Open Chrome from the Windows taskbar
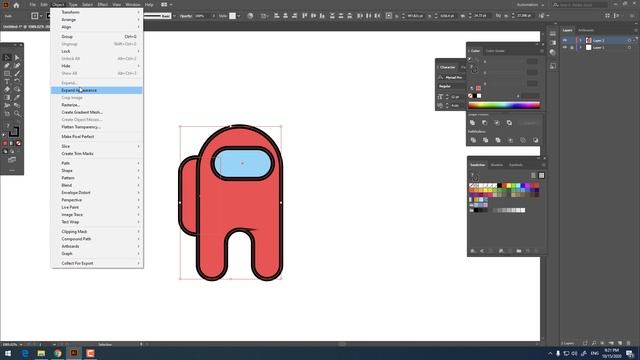Viewport: 640px width, 360px height. click(58, 353)
